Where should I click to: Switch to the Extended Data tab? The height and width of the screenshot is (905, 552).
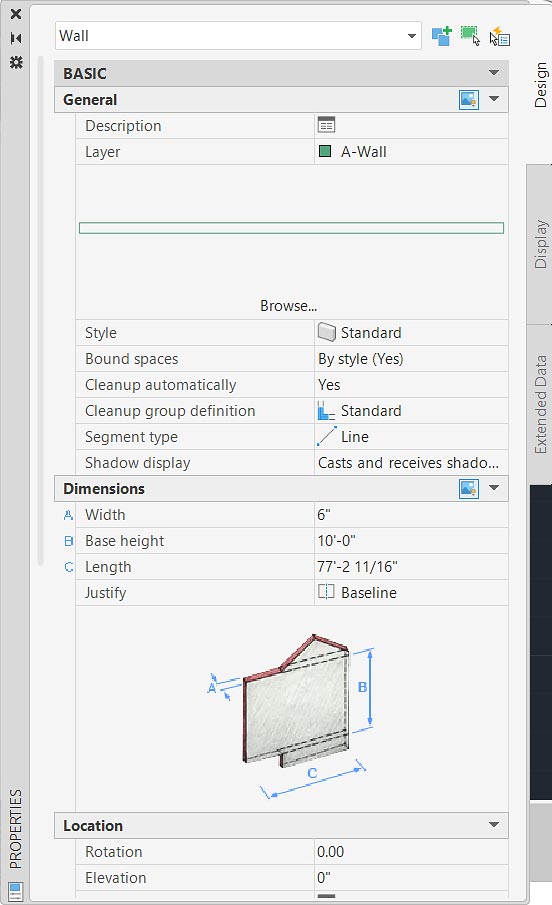tap(540, 404)
